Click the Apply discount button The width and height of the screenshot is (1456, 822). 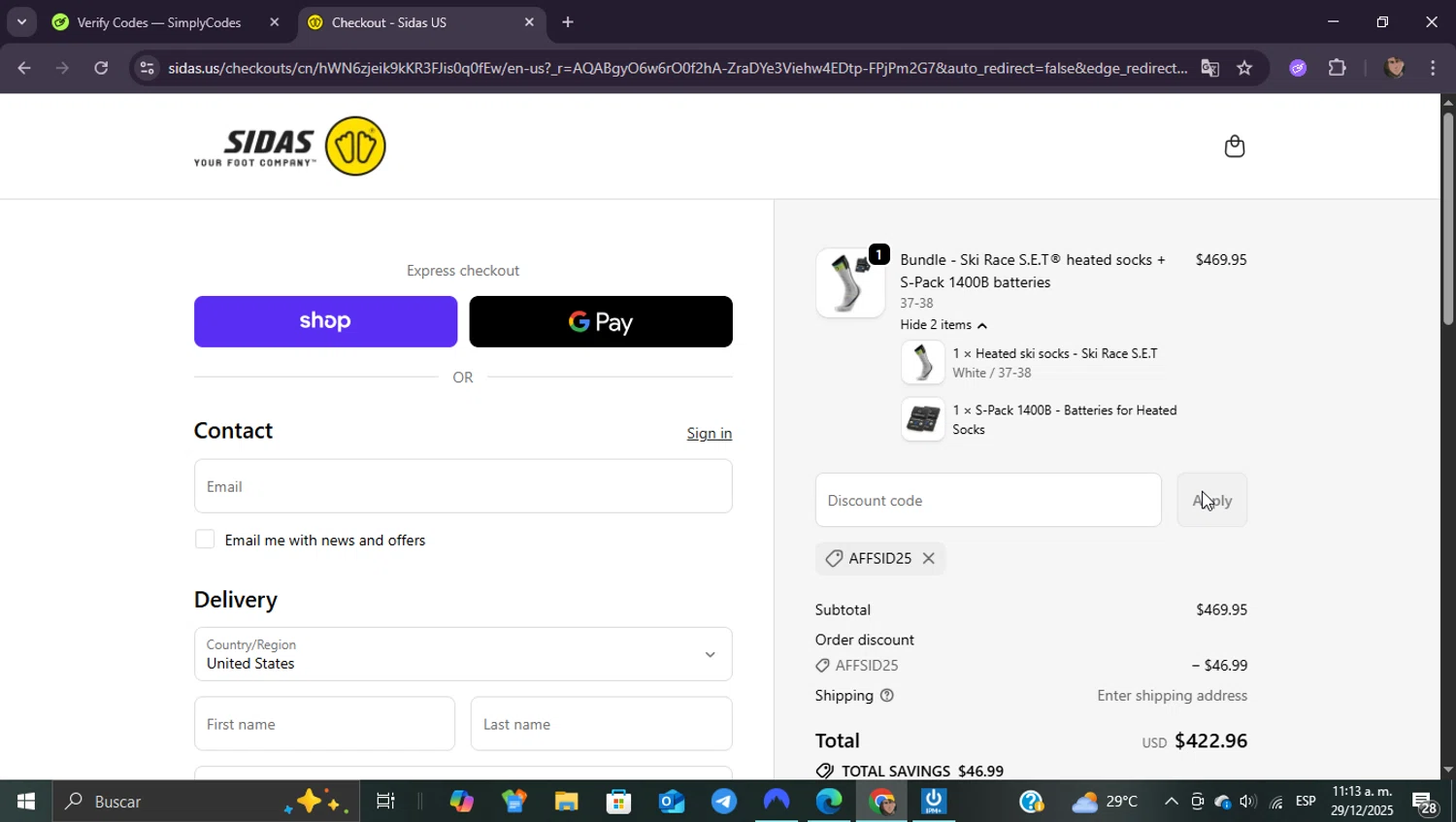(1212, 501)
